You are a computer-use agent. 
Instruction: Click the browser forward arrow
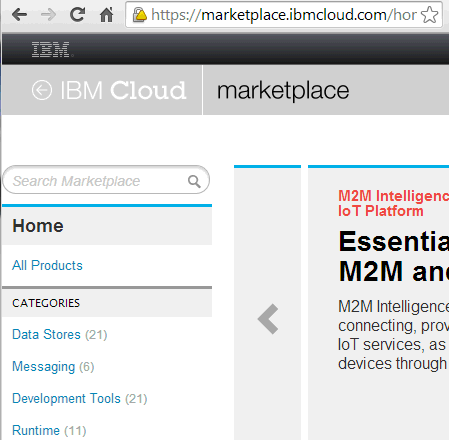48,15
